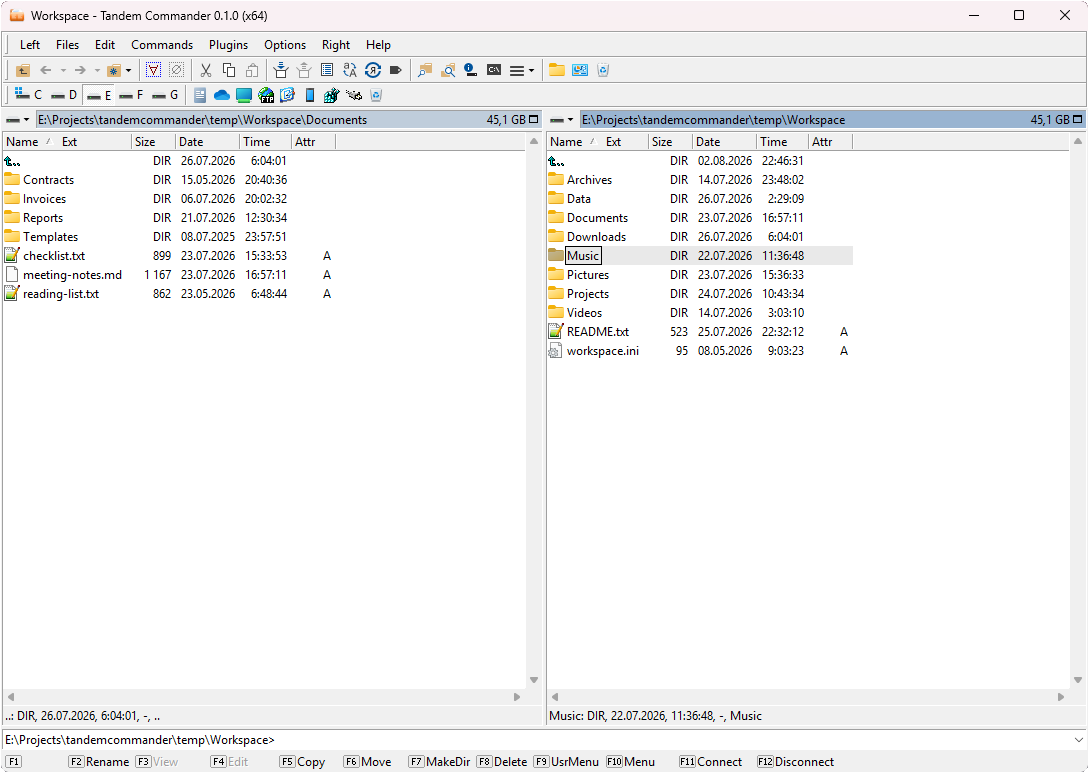Open the Options menu
The width and height of the screenshot is (1089, 773).
pyautogui.click(x=285, y=44)
